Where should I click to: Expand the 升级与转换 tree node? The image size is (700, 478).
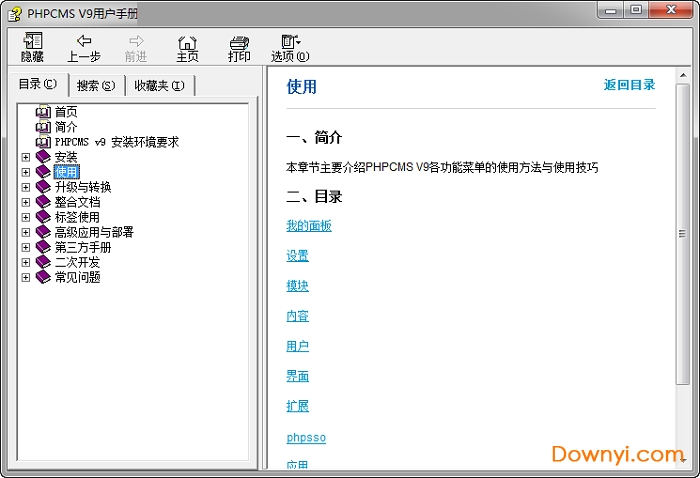pos(25,187)
